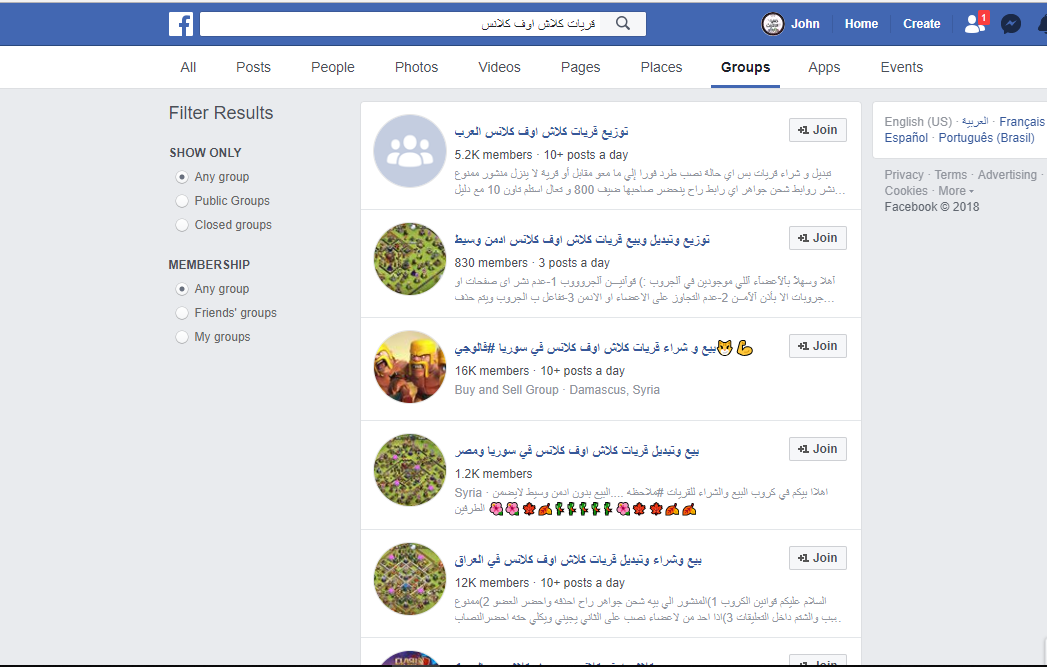Screen dimensions: 1047x667
Task: Join the 16K members Damascus group
Action: click(x=817, y=346)
